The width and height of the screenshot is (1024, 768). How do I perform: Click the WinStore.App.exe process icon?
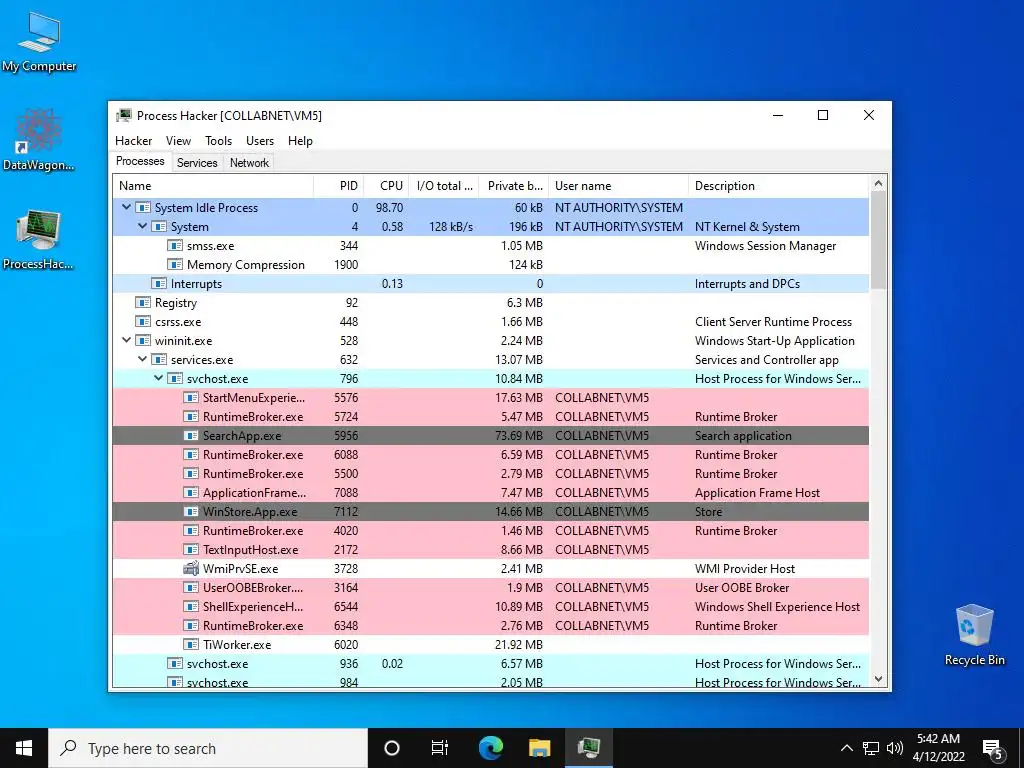(191, 511)
